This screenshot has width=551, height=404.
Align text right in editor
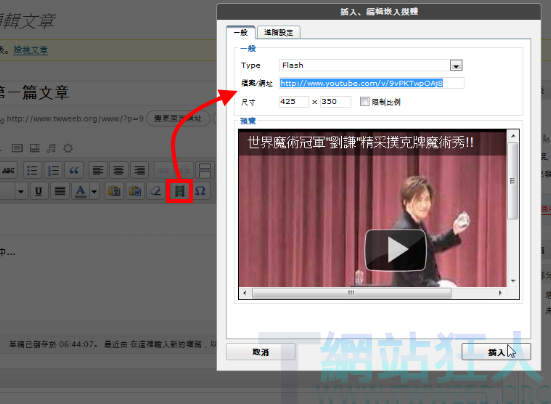pyautogui.click(x=140, y=171)
